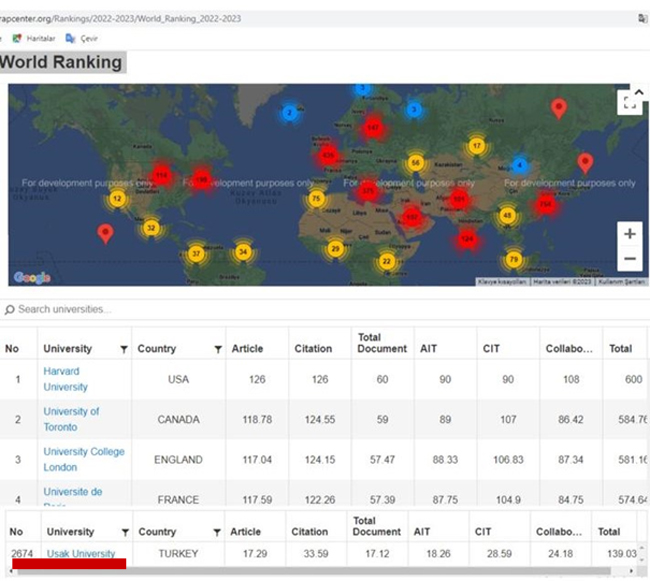Open the yellow cluster marker labeled 22
The image size is (650, 581).
(x=386, y=261)
